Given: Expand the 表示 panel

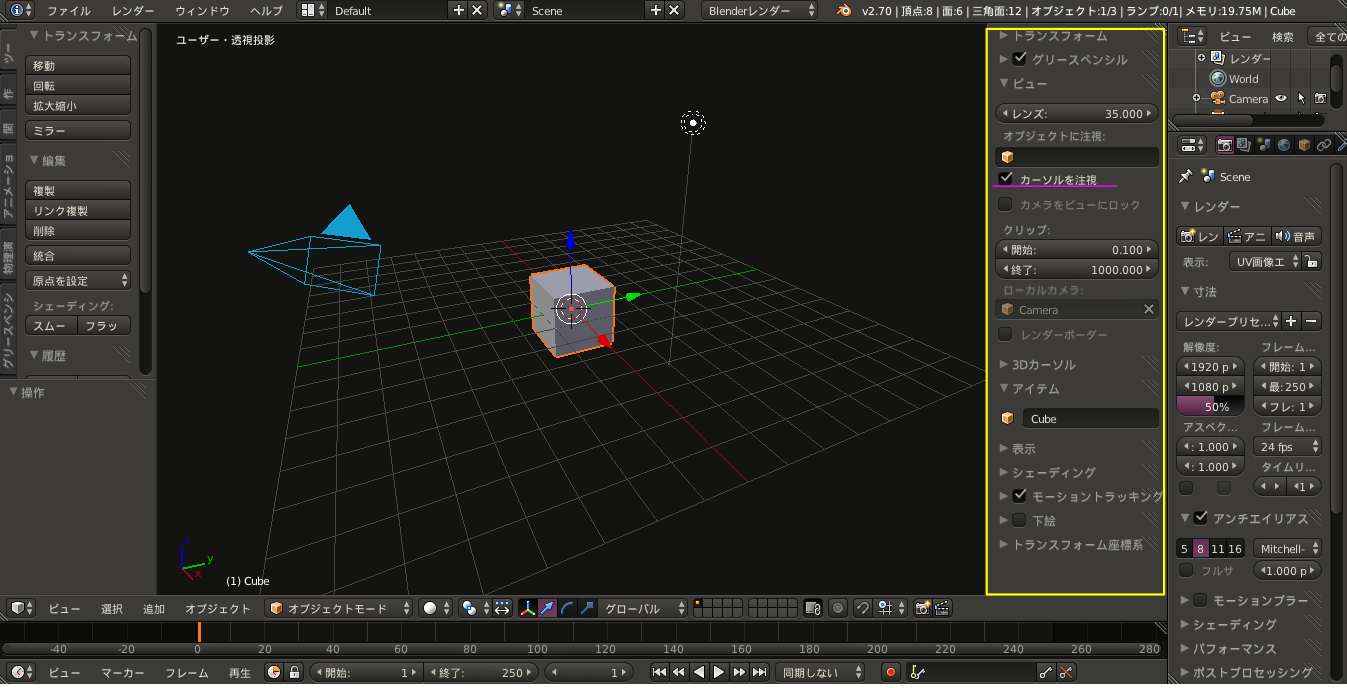Looking at the screenshot, I should click(1018, 448).
